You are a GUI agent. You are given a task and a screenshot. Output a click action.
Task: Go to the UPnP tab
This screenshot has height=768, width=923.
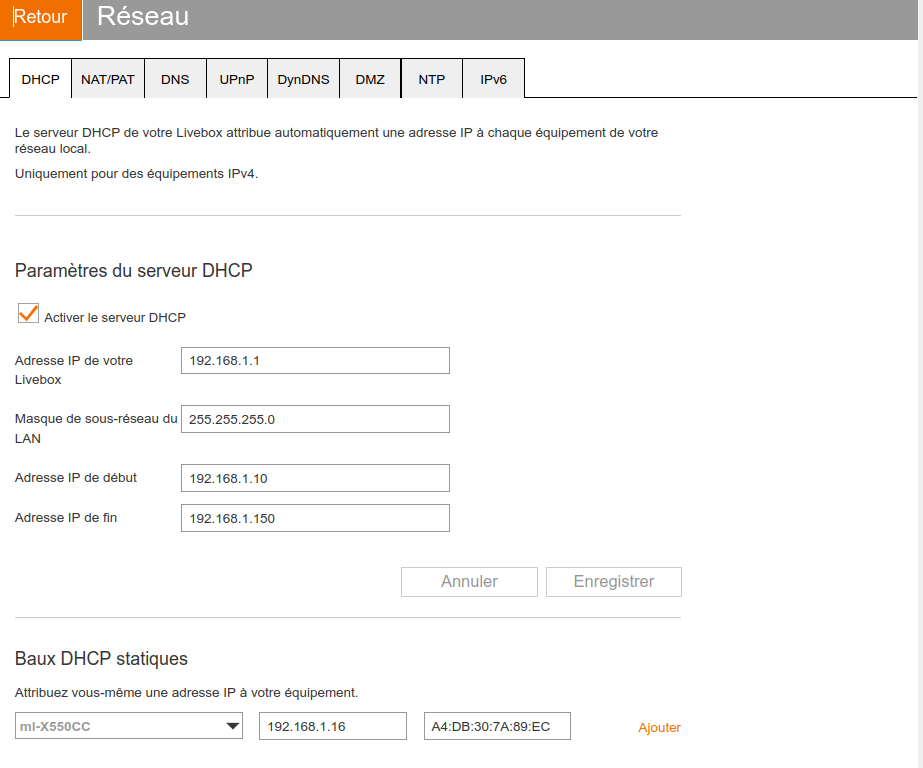click(x=236, y=80)
